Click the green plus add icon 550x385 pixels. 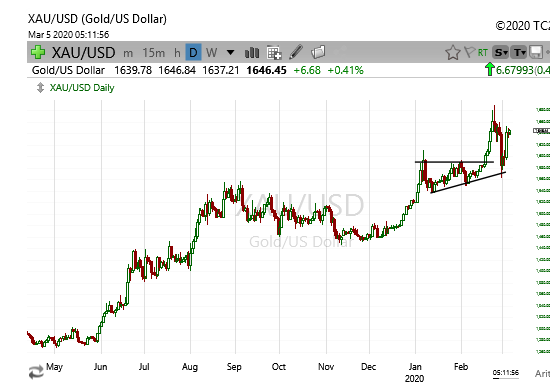[x=38, y=52]
